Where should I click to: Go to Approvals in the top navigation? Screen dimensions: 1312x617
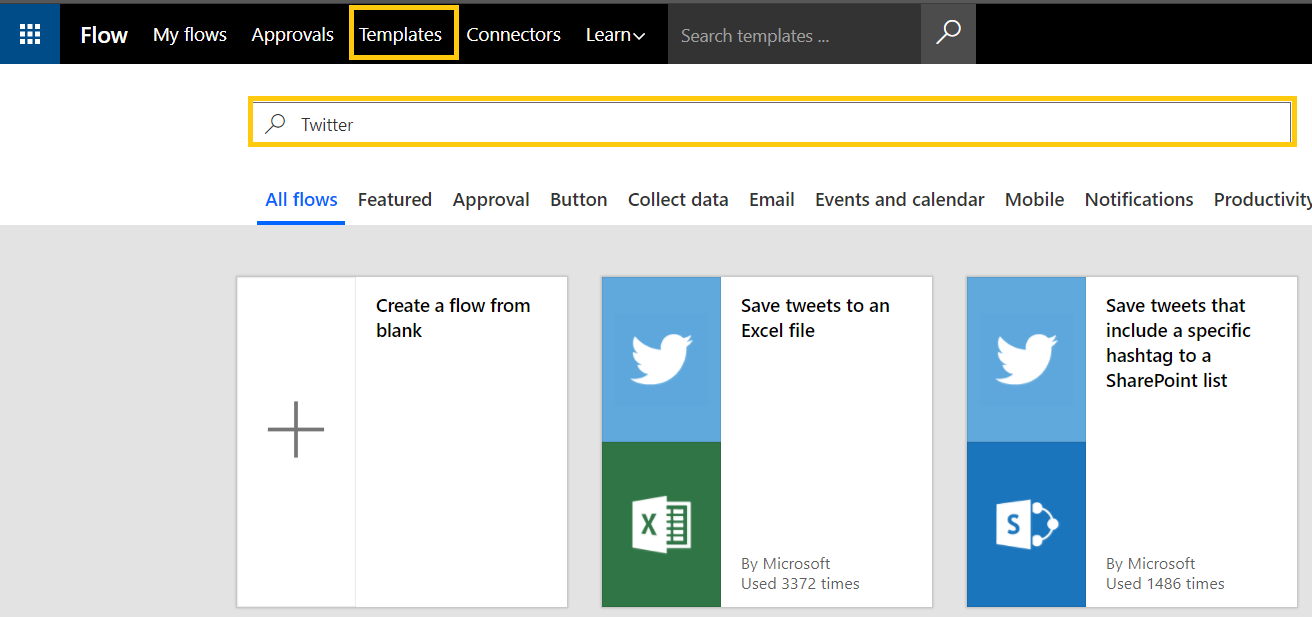(292, 34)
